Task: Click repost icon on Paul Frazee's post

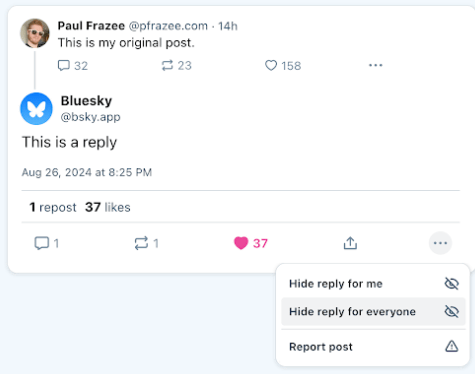Action: (x=167, y=65)
